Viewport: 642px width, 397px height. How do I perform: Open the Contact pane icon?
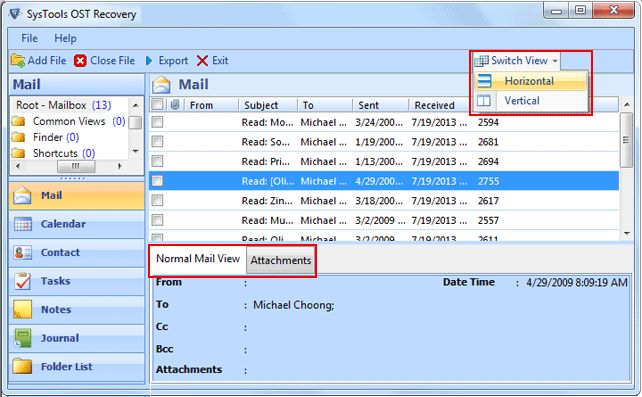click(x=23, y=253)
